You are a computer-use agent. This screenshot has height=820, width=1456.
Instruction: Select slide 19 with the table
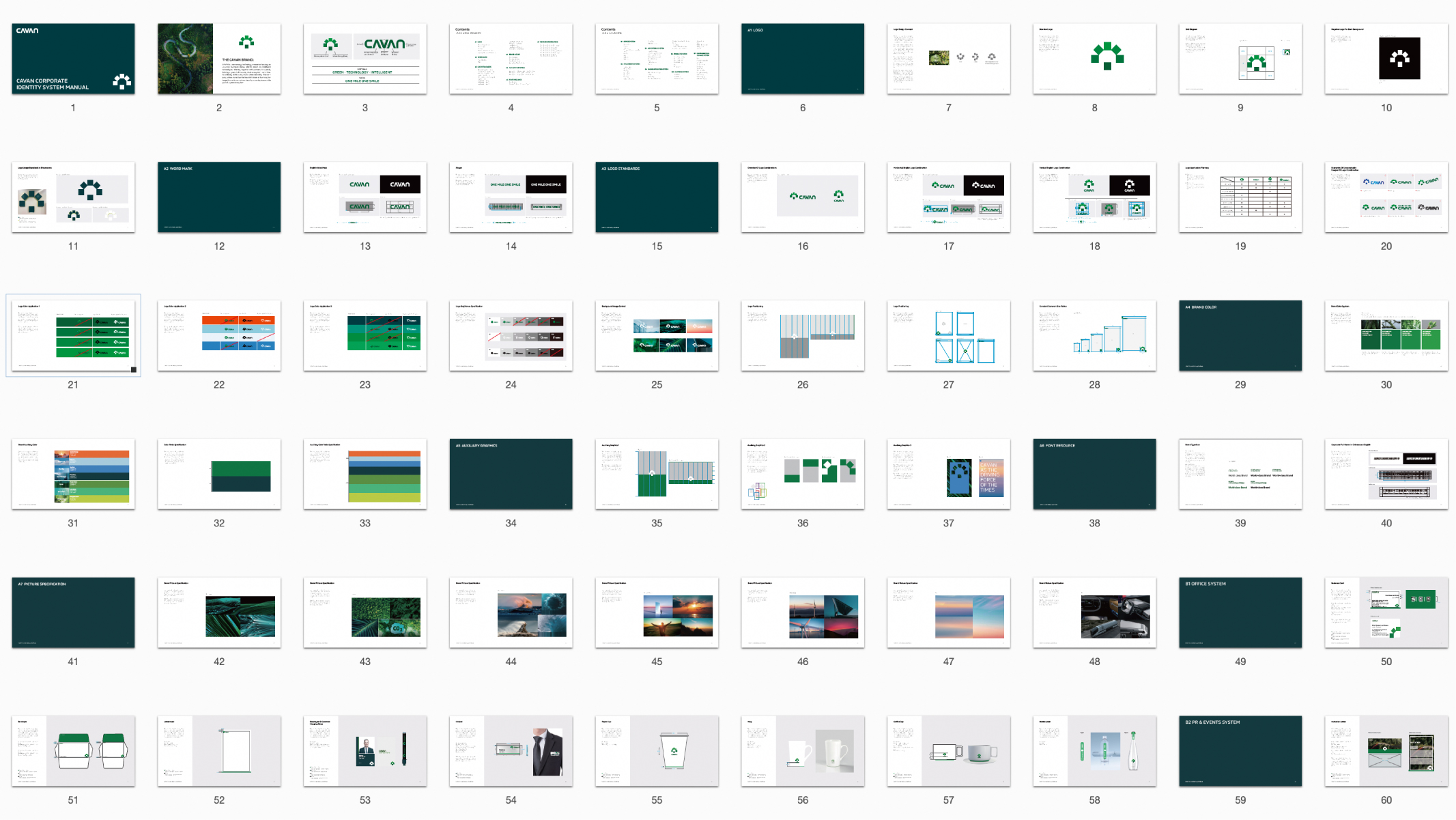click(x=1240, y=197)
